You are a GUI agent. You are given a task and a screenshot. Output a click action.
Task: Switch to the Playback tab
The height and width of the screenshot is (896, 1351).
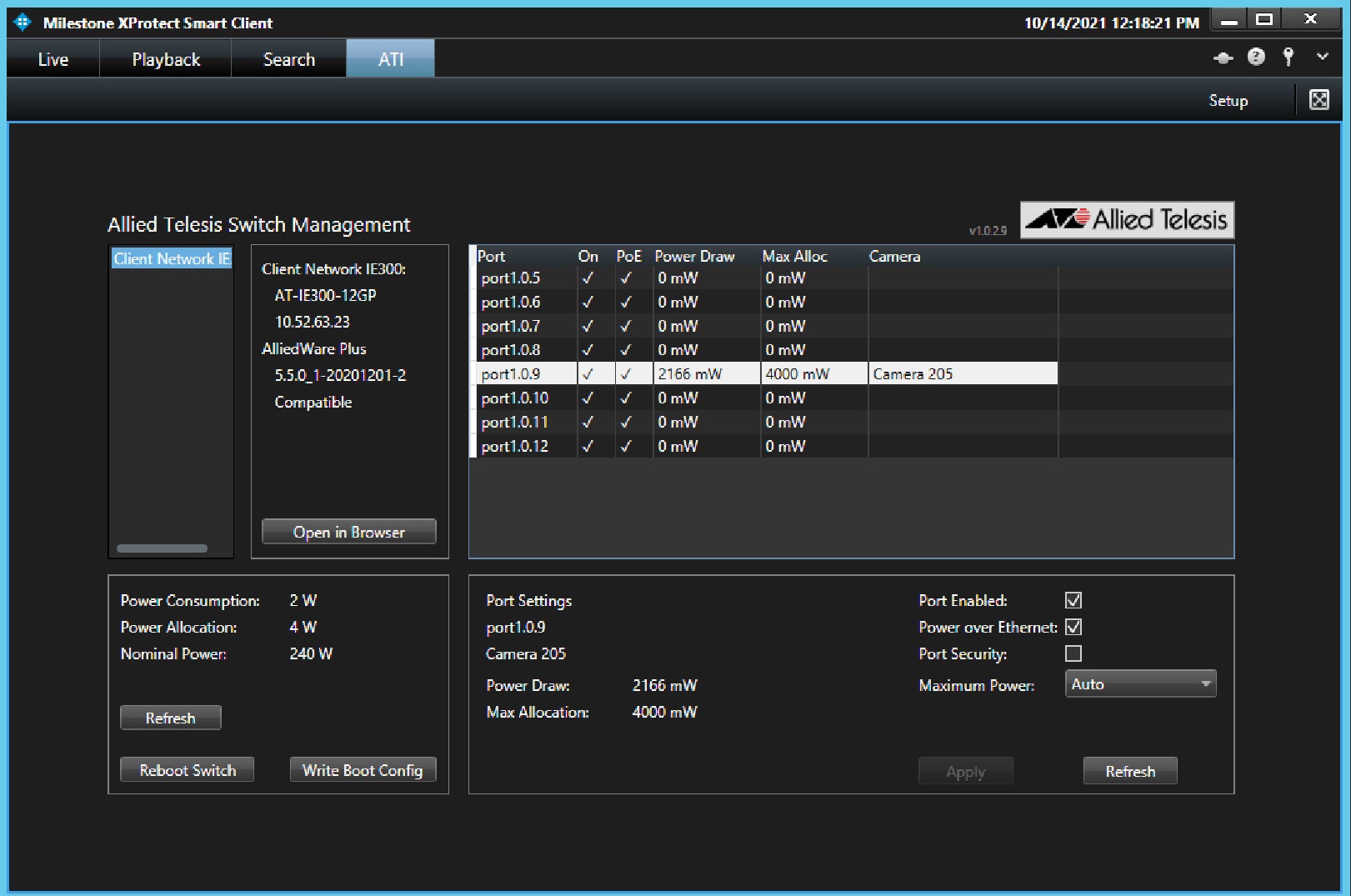pyautogui.click(x=166, y=59)
